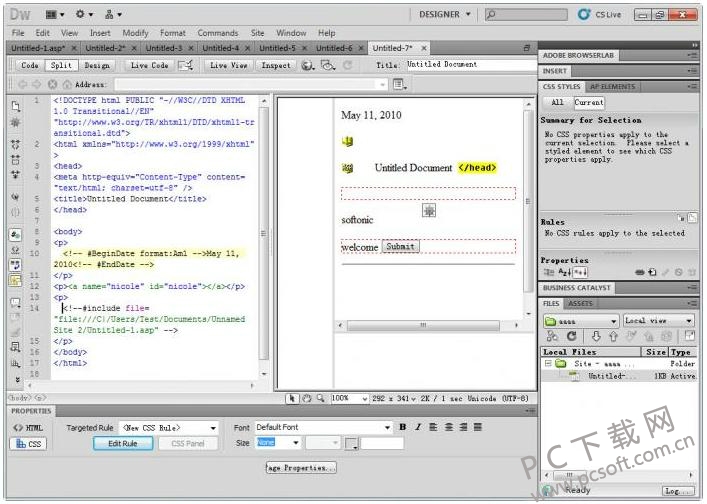This screenshot has height=504, width=707.
Task: Select the Zoom magnifier tool in status bar
Action: (x=321, y=398)
